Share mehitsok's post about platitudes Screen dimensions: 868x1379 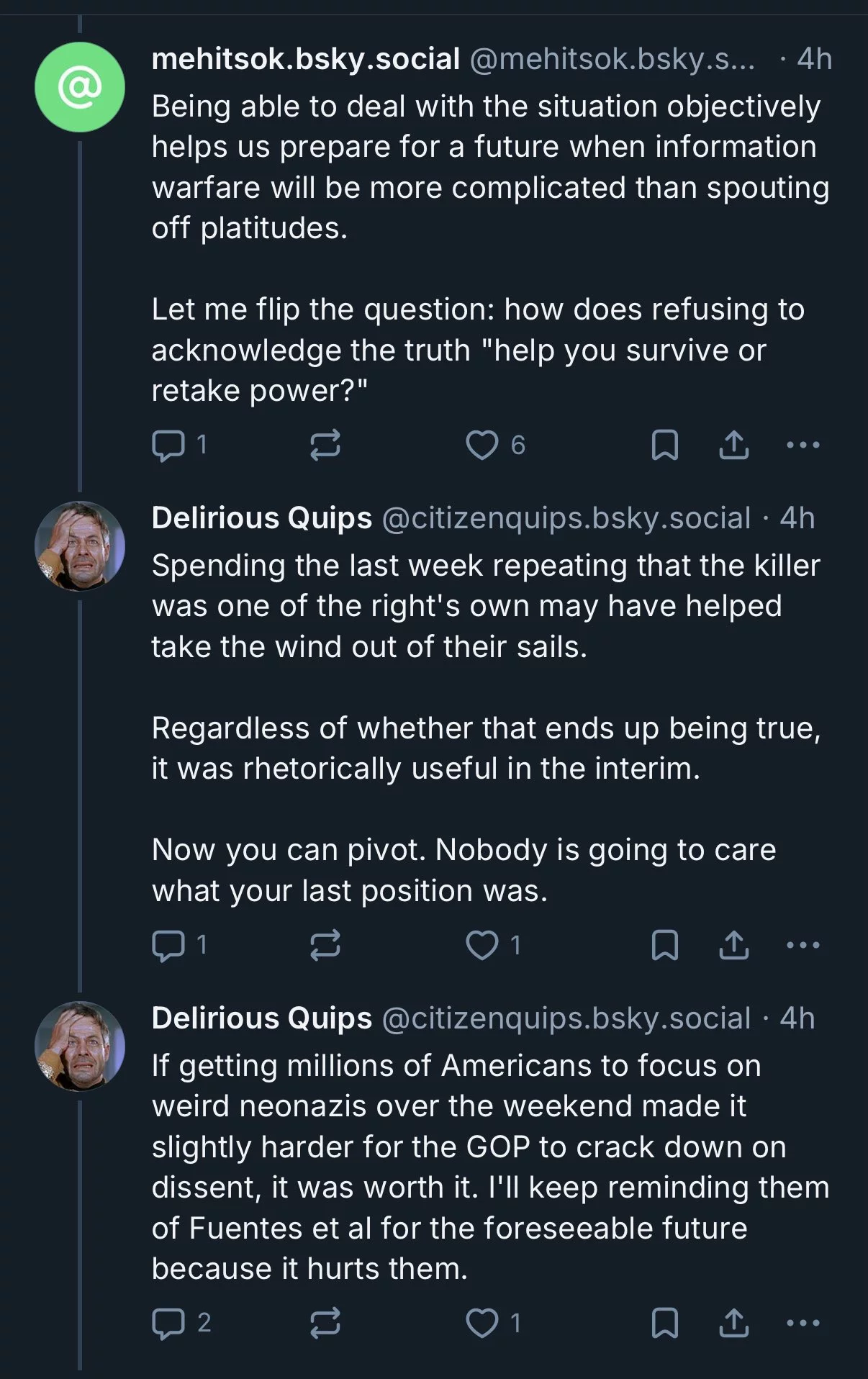[x=733, y=445]
